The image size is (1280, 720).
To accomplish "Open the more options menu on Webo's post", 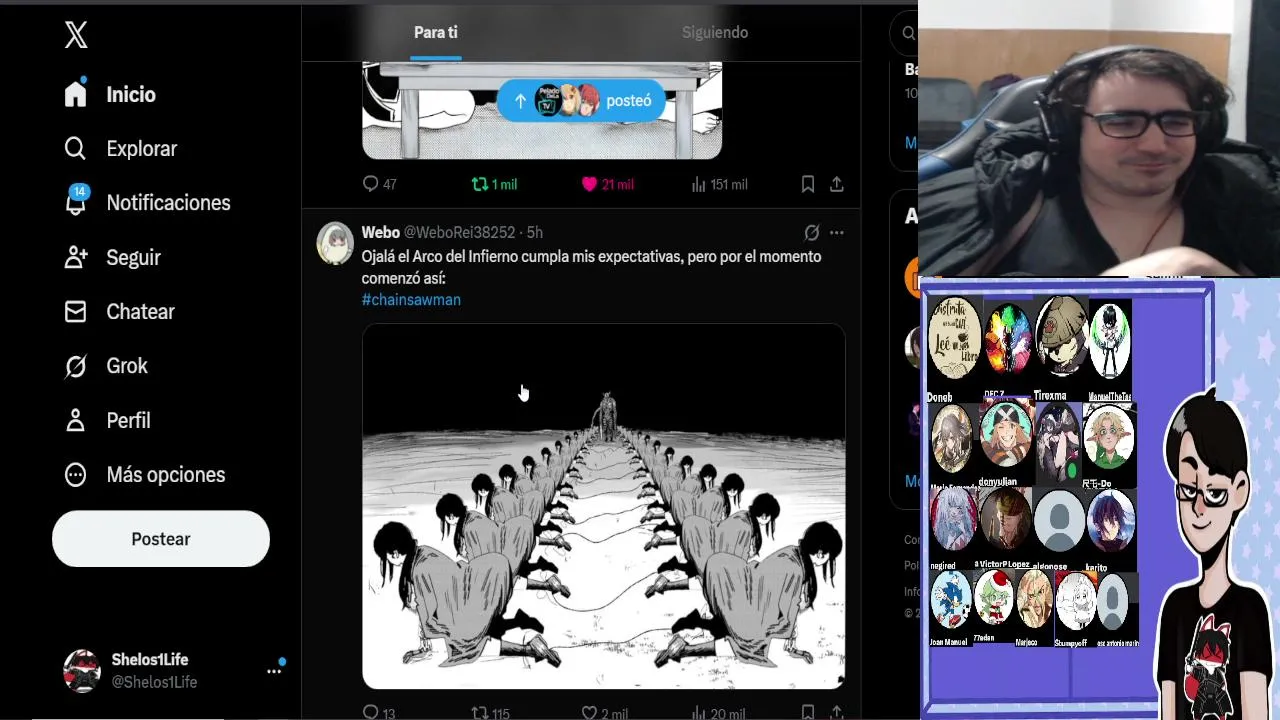I will [837, 233].
